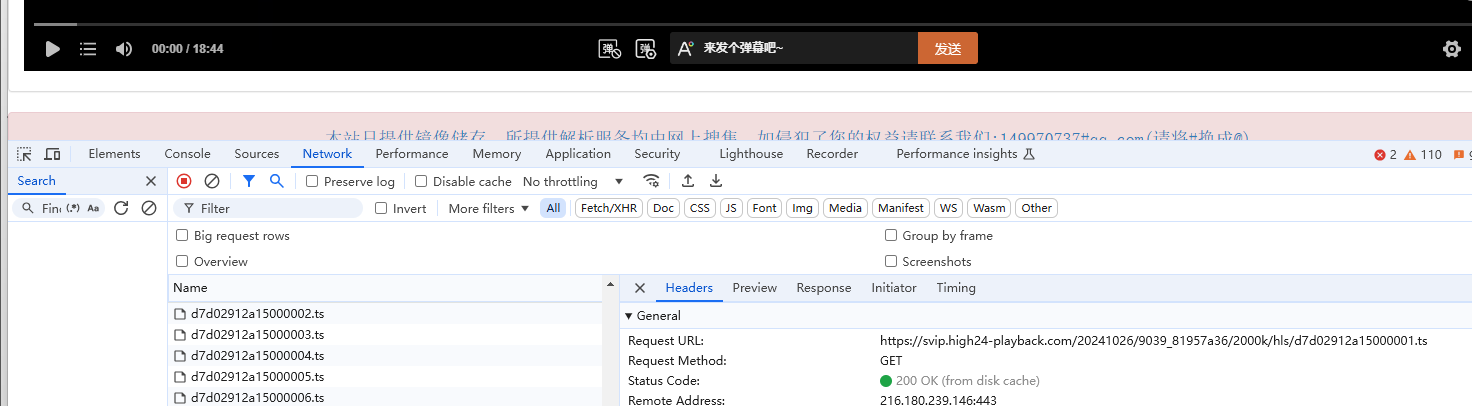Open the Performance insights tab
This screenshot has height=406, width=1472.
(965, 154)
